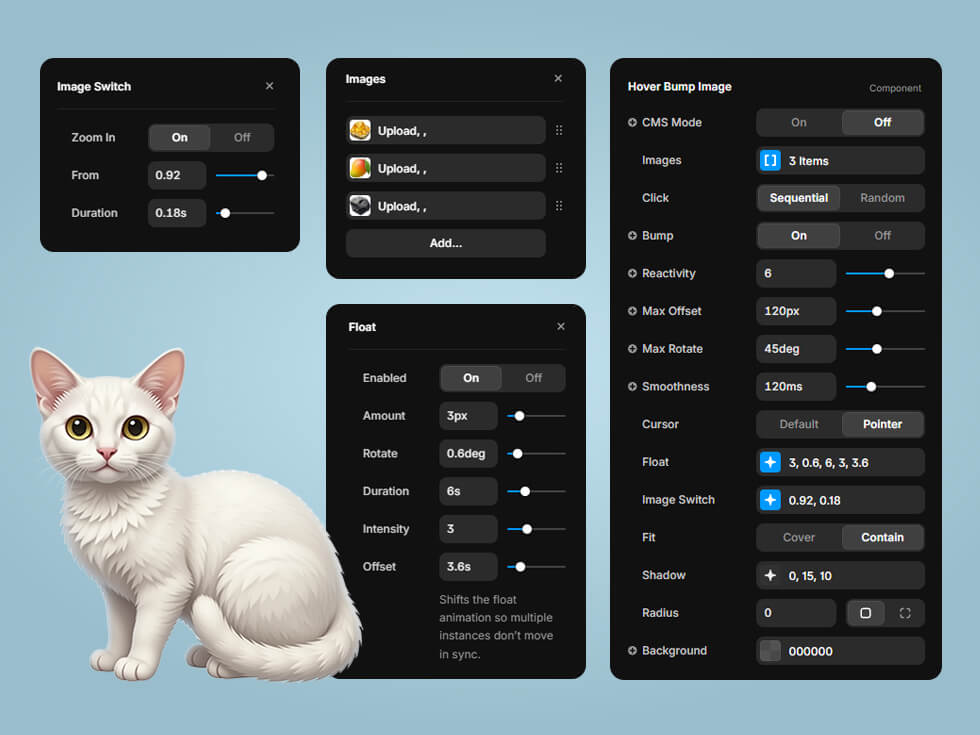This screenshot has height=735, width=980.
Task: Set Cursor to Pointer
Action: point(882,424)
